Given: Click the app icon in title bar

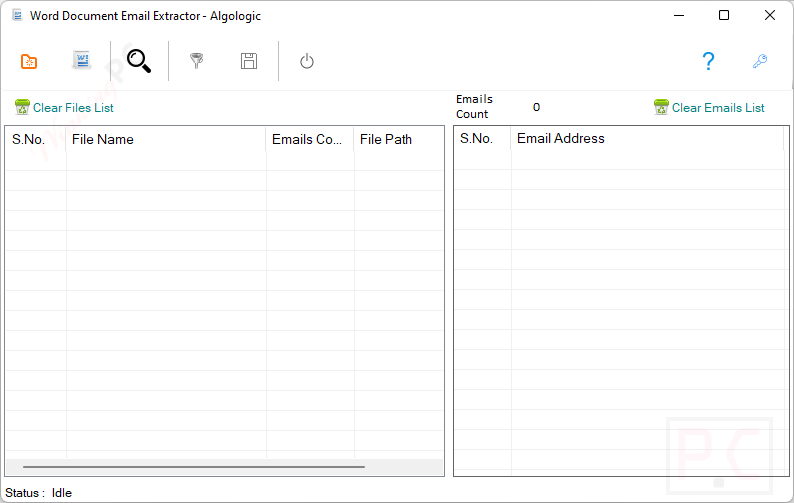Looking at the screenshot, I should point(18,15).
